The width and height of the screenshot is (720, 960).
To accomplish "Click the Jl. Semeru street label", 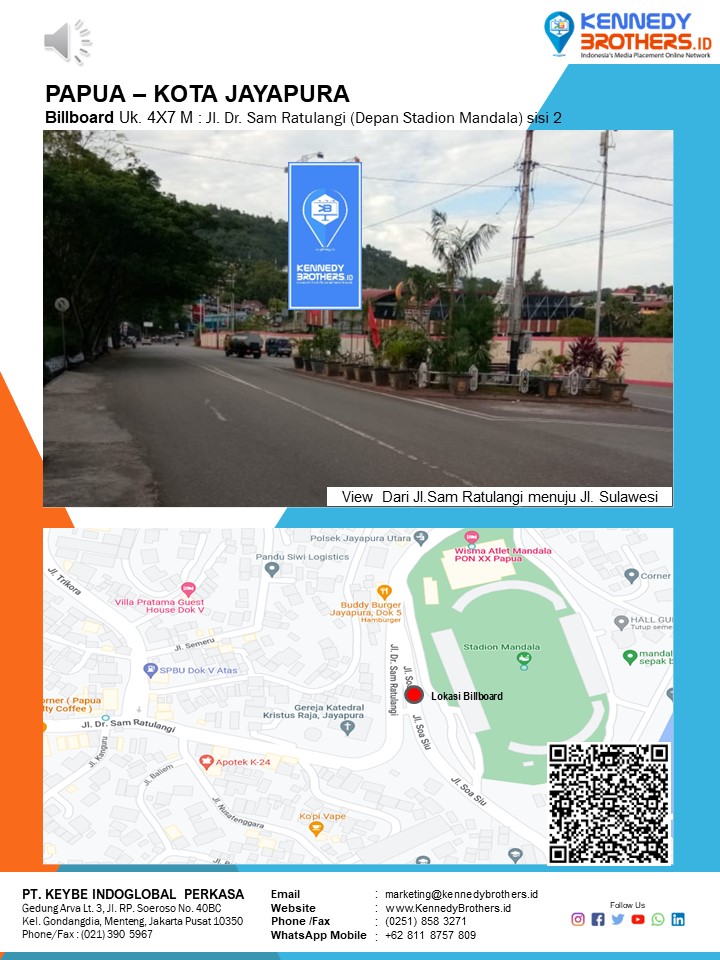I will (x=195, y=644).
